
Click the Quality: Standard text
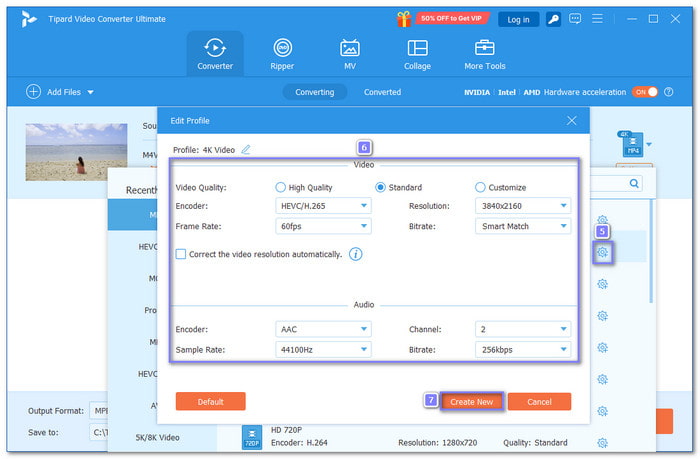[x=535, y=442]
